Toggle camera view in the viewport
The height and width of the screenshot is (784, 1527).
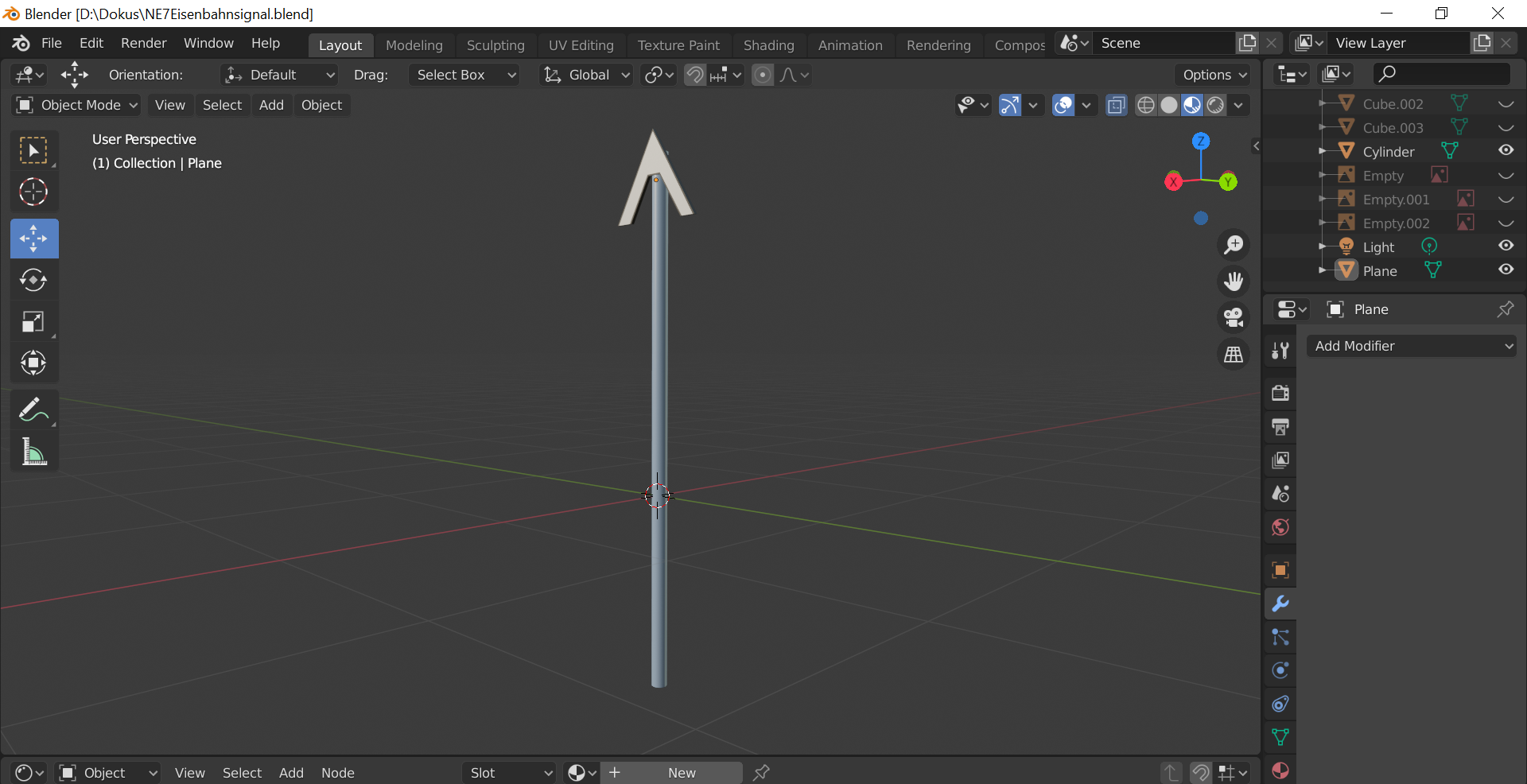pos(1234,317)
